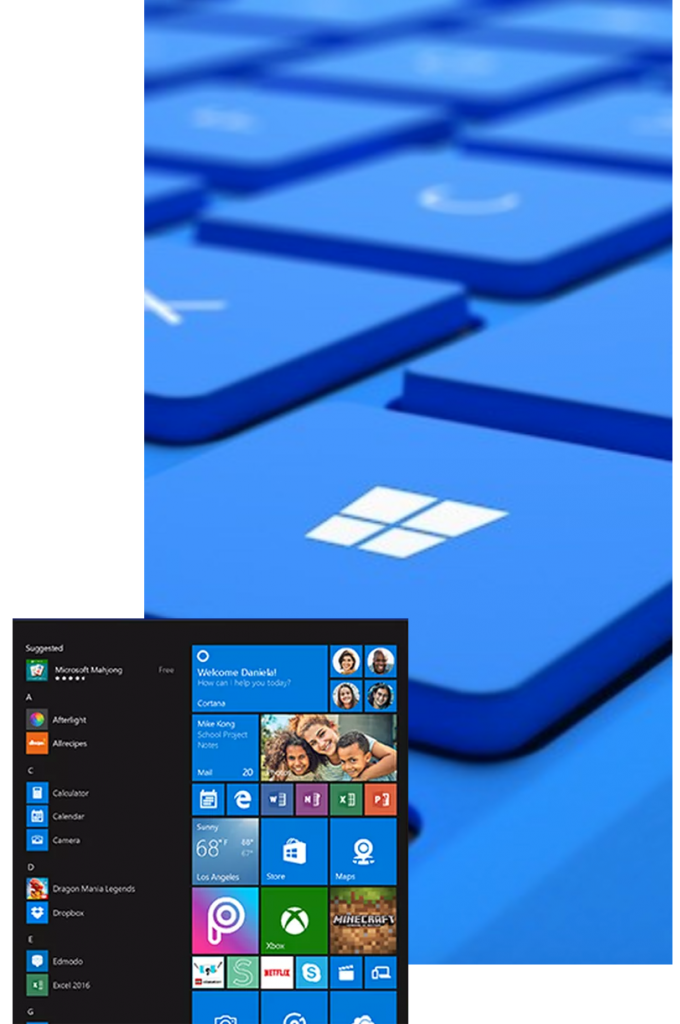
Task: Click the letter C group header
Action: [30, 770]
